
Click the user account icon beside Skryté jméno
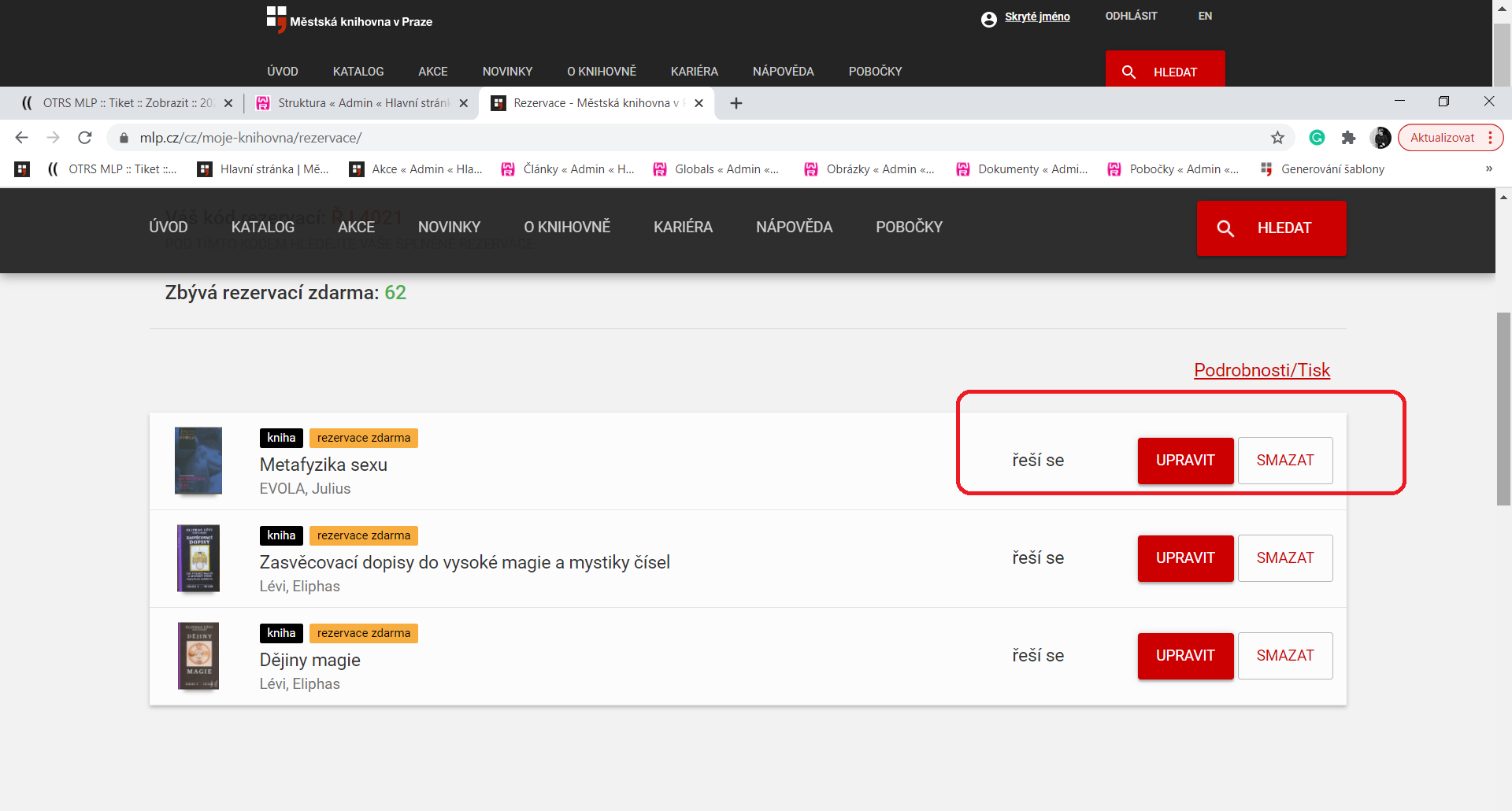988,19
